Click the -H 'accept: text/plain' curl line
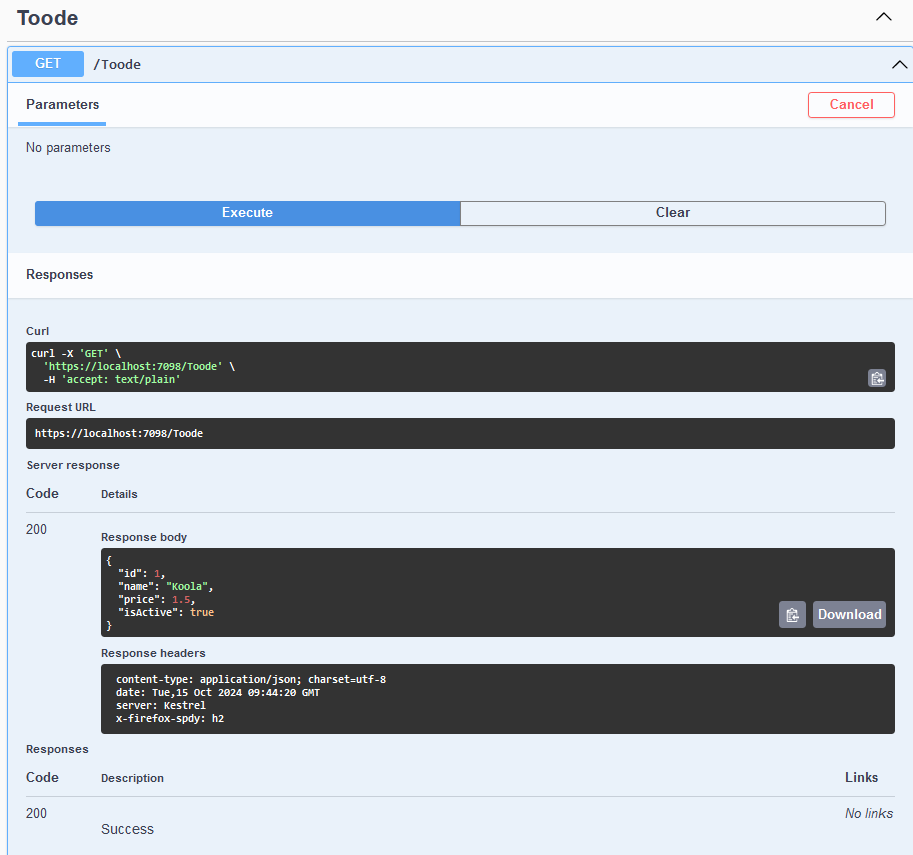Viewport: 913px width, 855px height. (112, 379)
